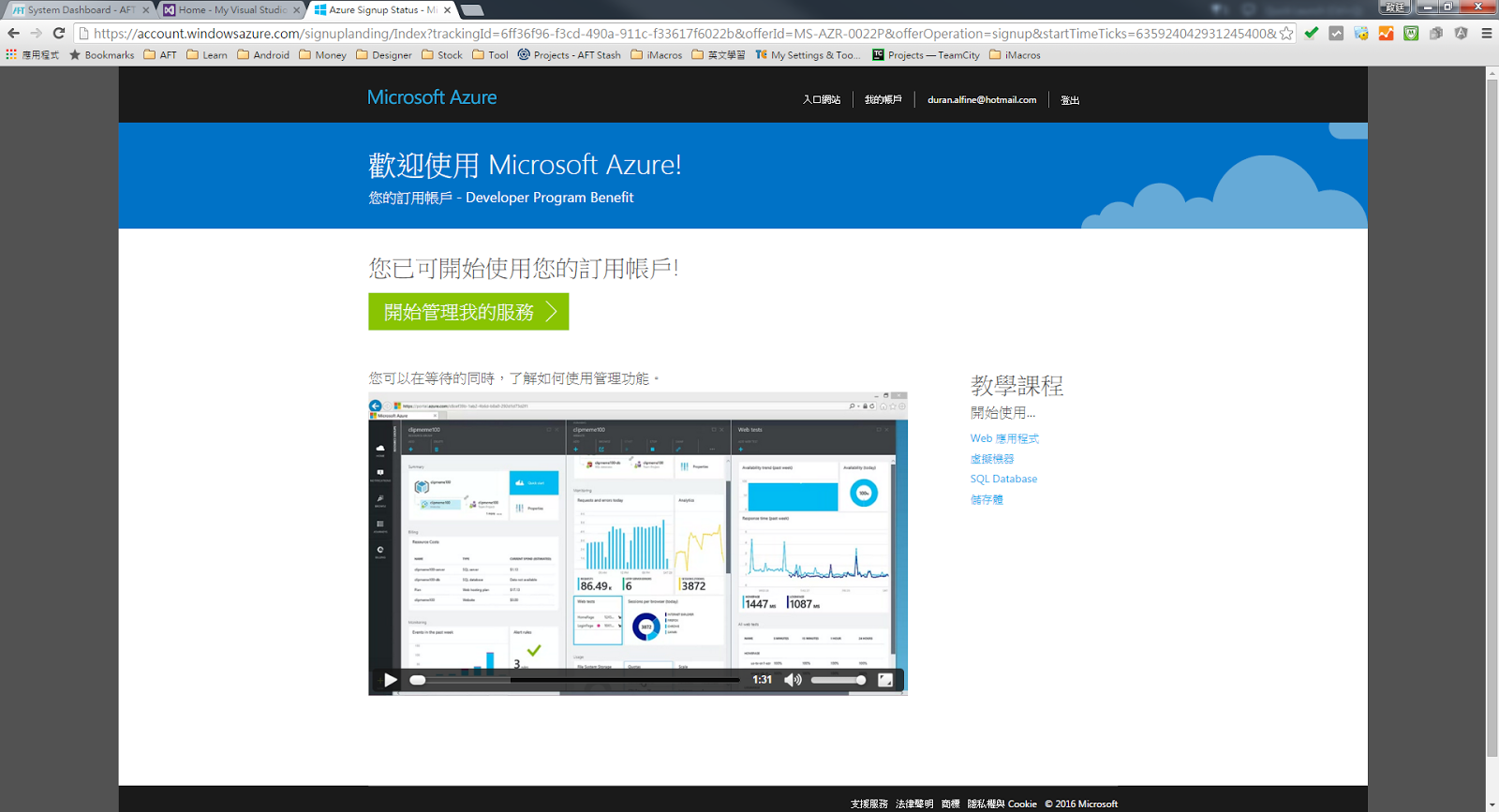Click the address bar URL
This screenshot has height=812, width=1499.
tap(684, 33)
